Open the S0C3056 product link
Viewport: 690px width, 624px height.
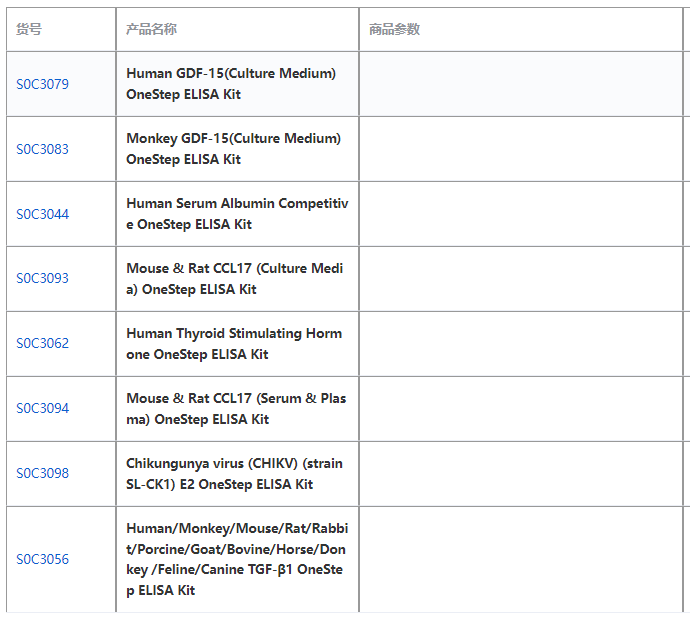click(42, 559)
